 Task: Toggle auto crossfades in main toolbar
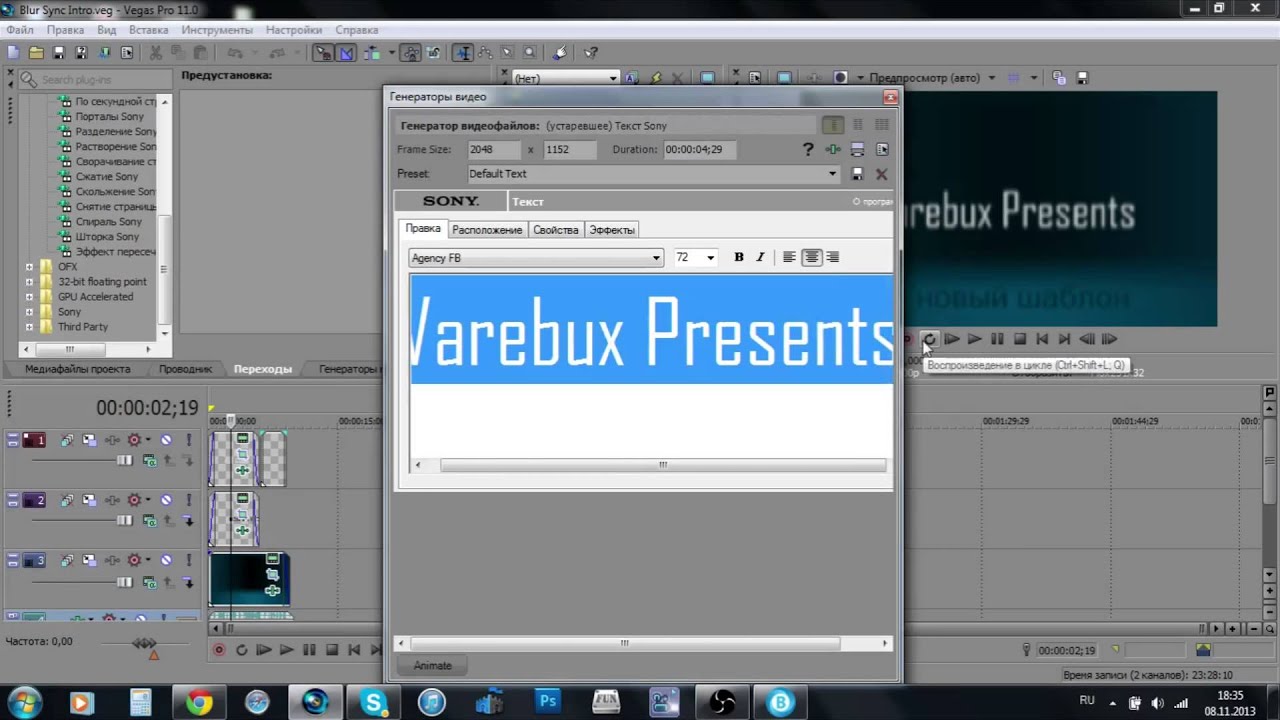click(345, 53)
